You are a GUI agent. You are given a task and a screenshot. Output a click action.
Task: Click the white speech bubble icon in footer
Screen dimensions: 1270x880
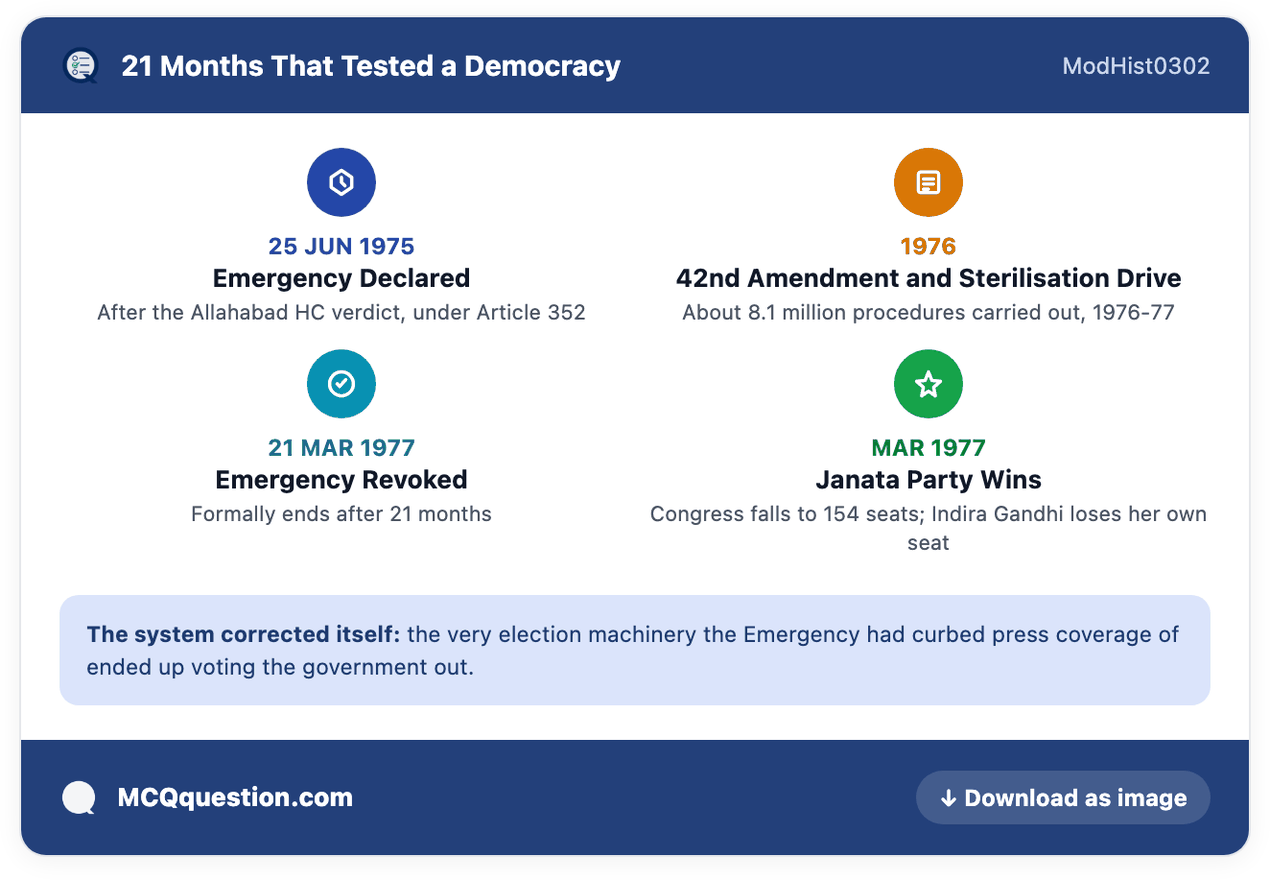[x=79, y=798]
